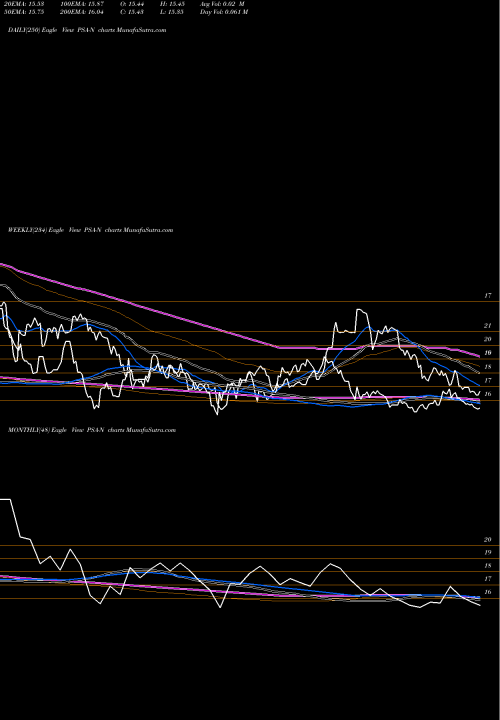Click the 18 price label on weekly chart
500x720 pixels.
[488, 367]
